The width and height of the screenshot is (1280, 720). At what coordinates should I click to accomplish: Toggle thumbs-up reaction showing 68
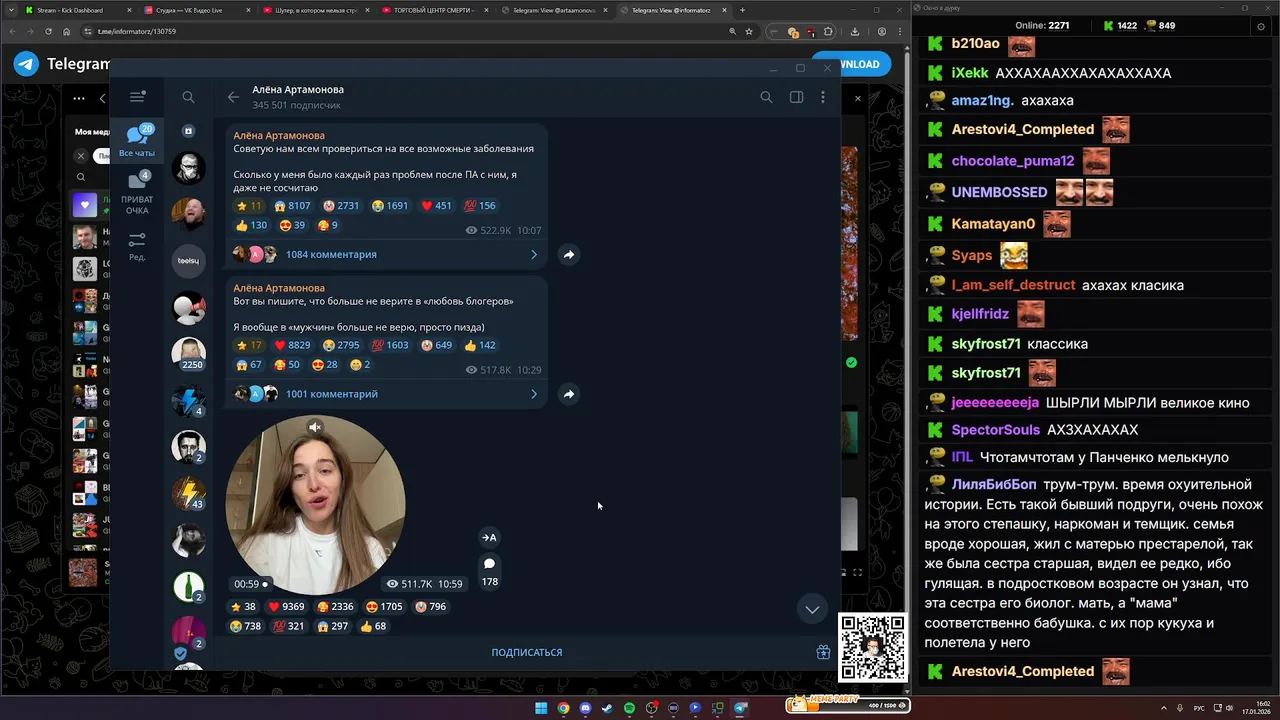coord(373,627)
